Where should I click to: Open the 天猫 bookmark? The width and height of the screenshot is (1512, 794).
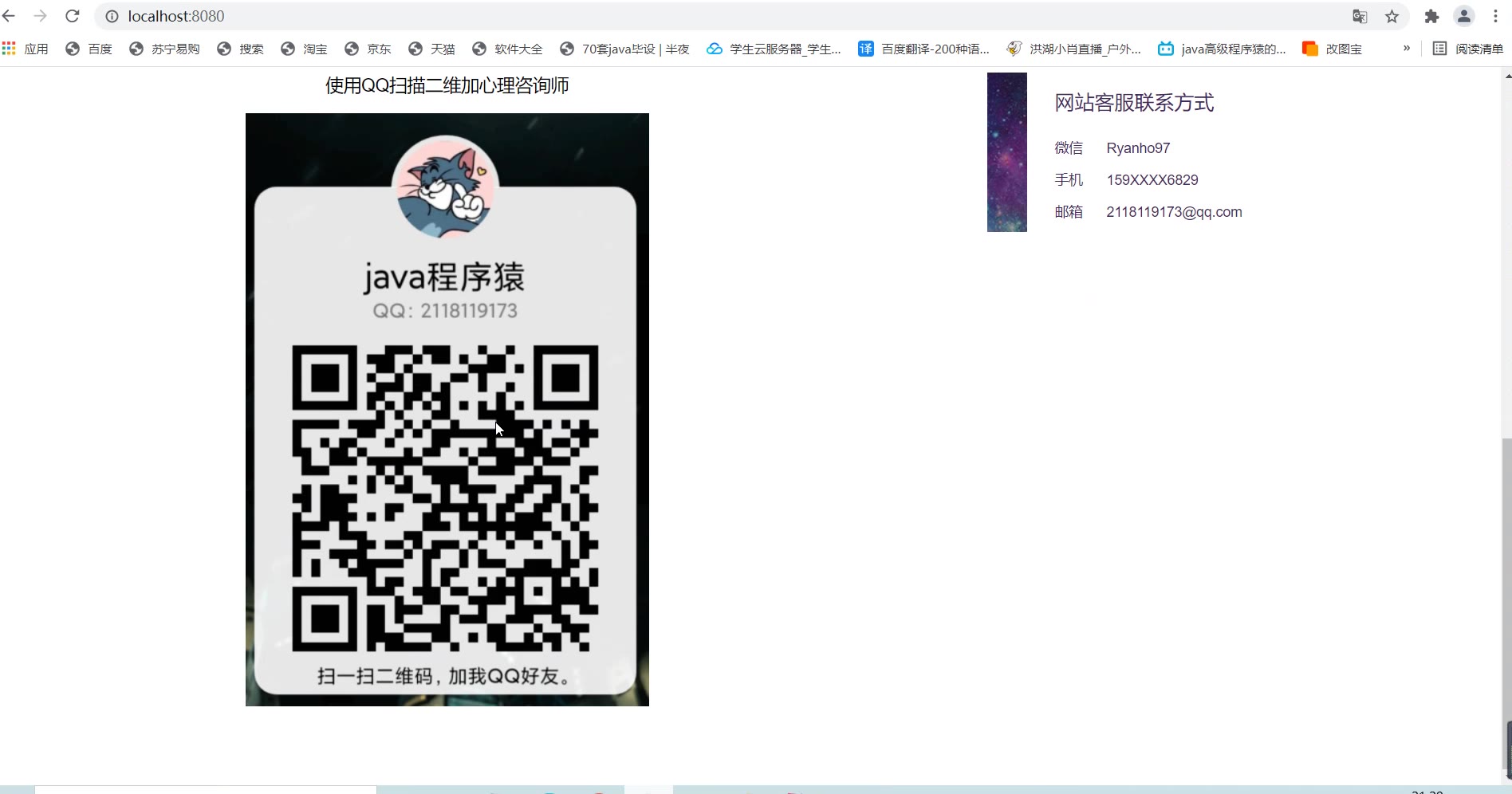pyautogui.click(x=431, y=49)
